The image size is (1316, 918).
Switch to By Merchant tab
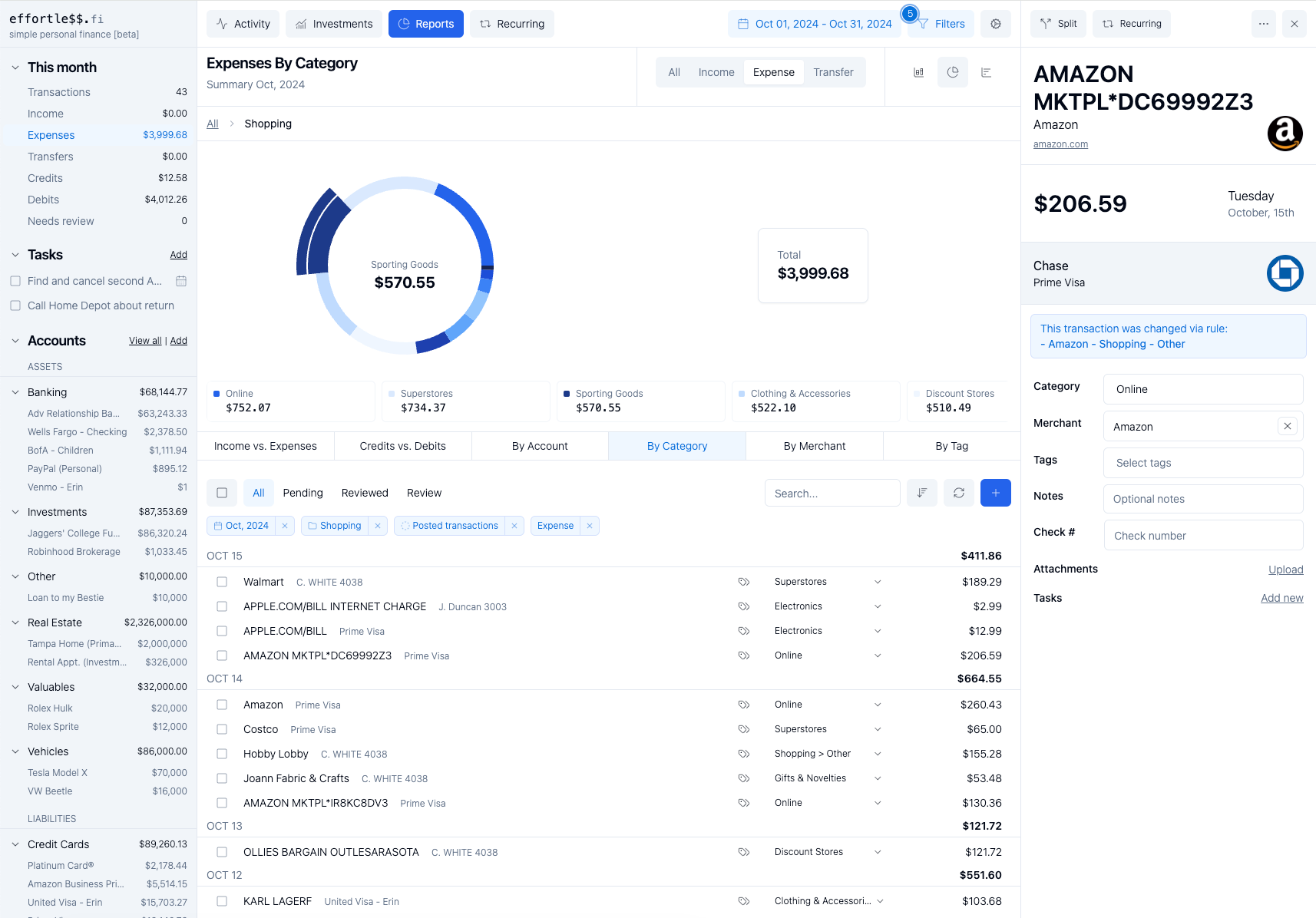(x=814, y=446)
